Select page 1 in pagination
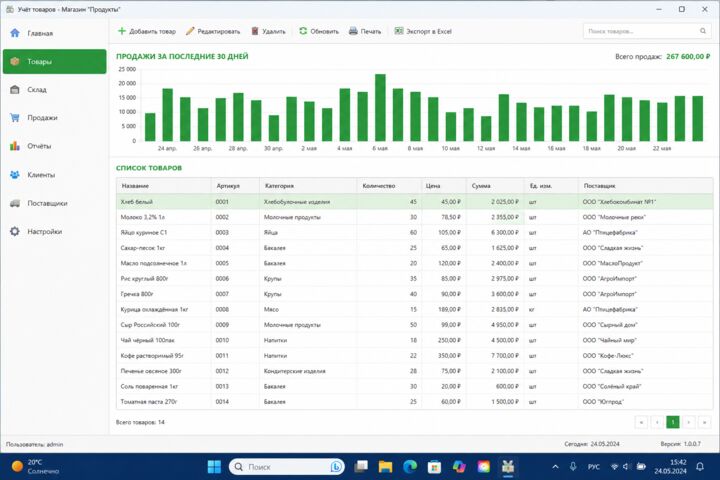Screen dimensions: 720x480 coord(673,422)
